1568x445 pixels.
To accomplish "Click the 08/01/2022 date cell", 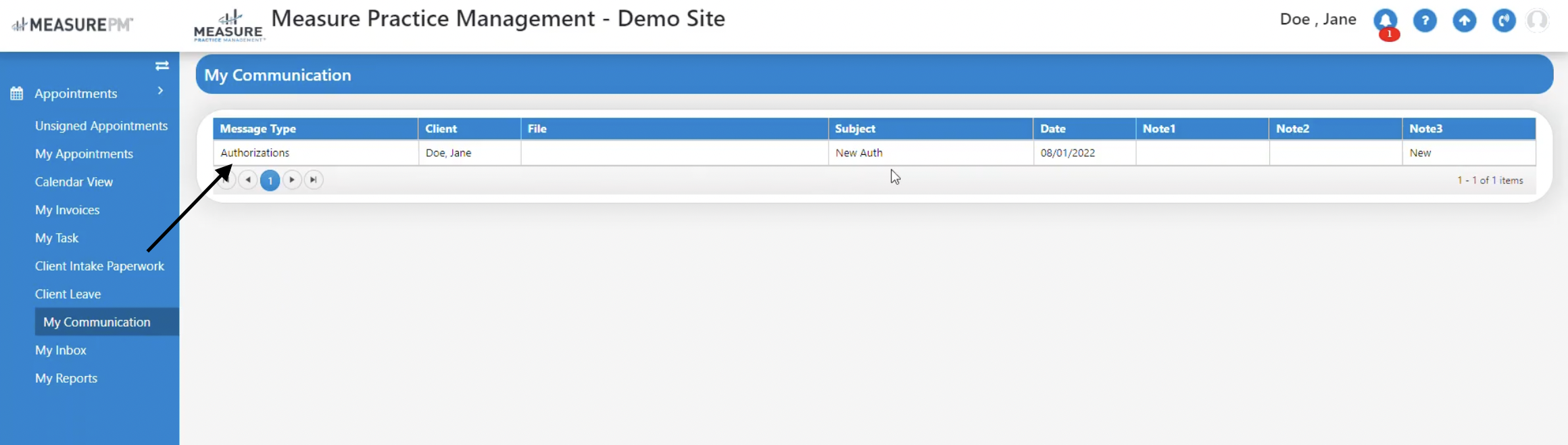I will [1084, 153].
